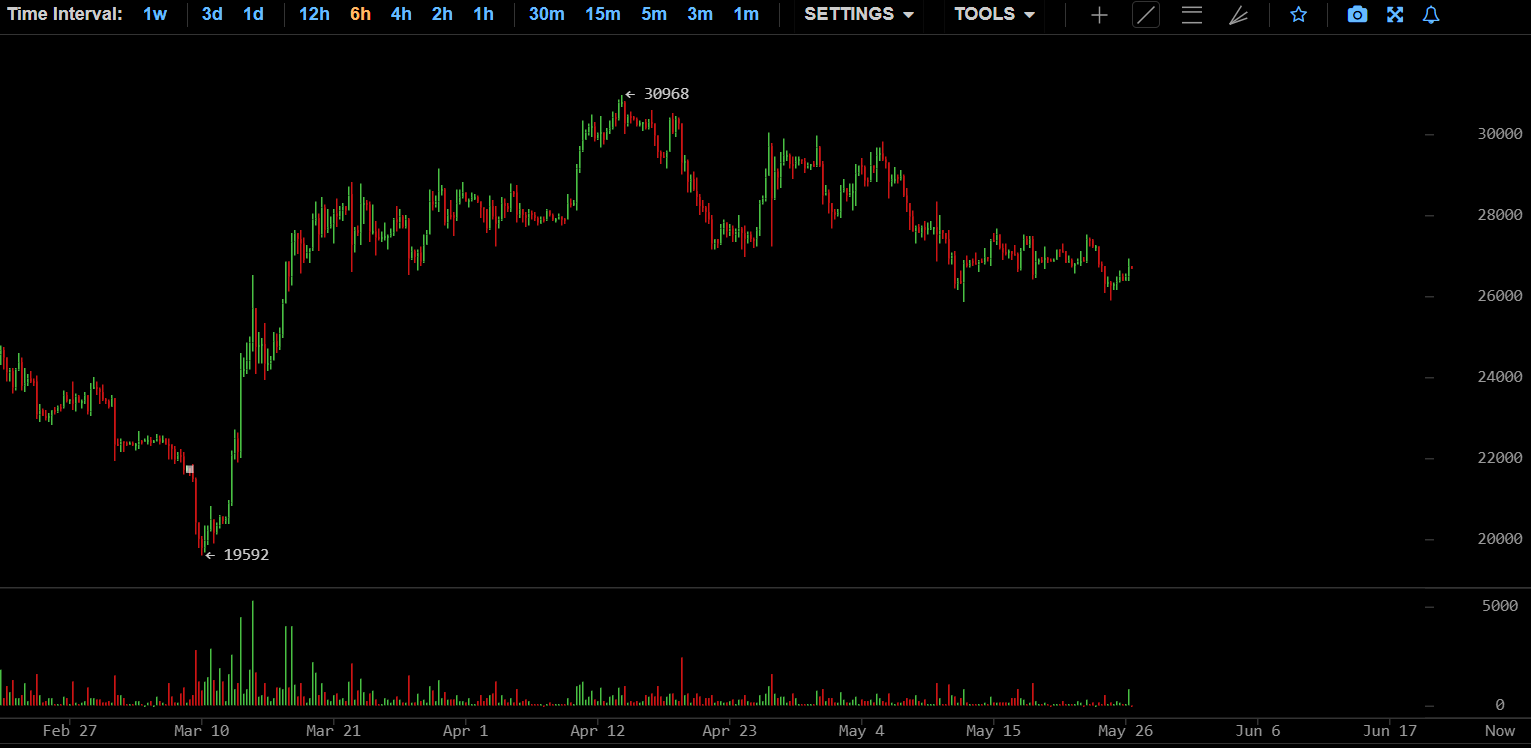The width and height of the screenshot is (1531, 748).
Task: Switch chart to 30m interval
Action: [x=546, y=14]
